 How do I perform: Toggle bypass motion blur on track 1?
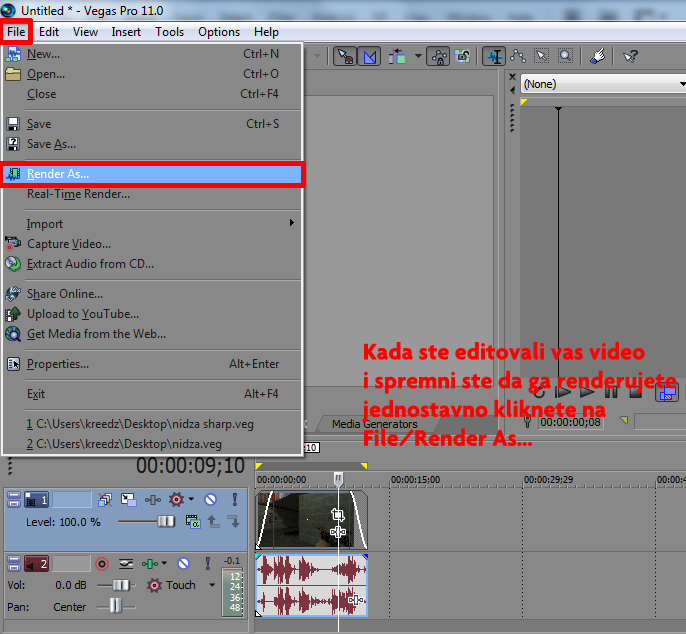pos(105,499)
